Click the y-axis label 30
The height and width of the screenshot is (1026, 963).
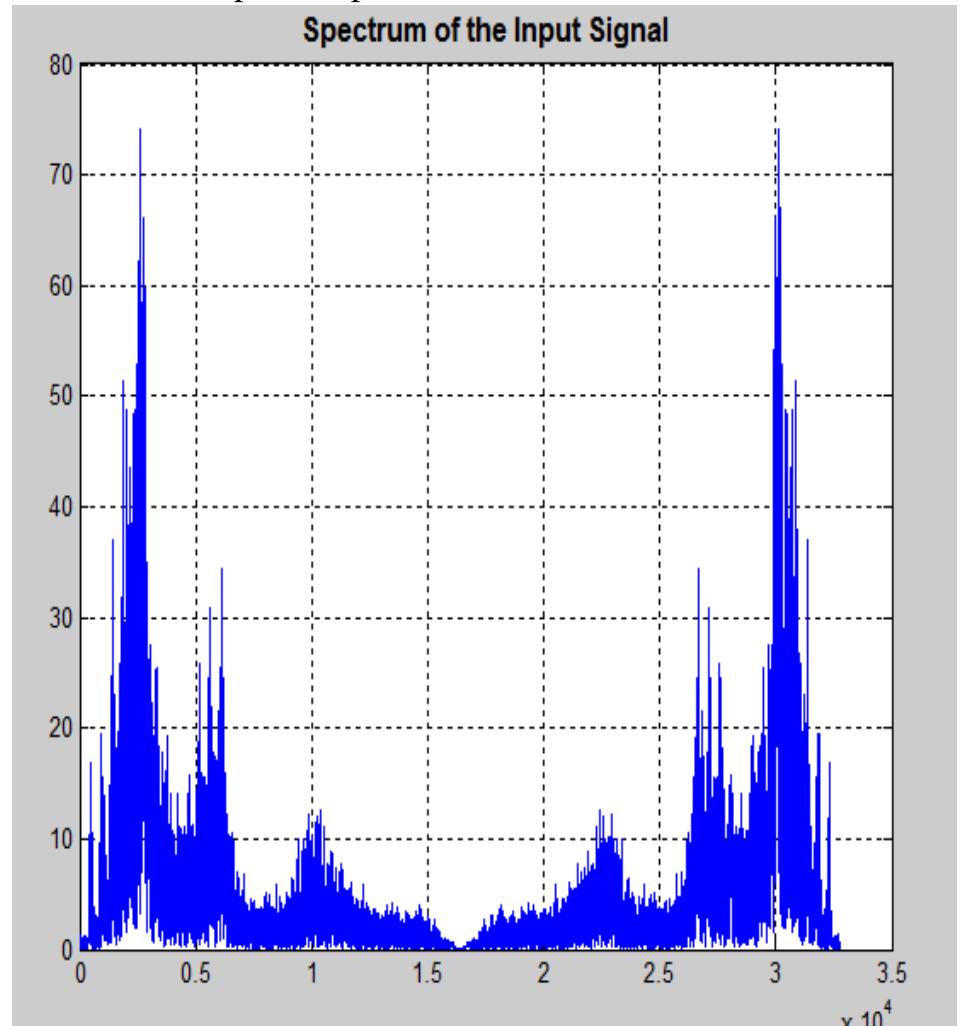[x=61, y=618]
